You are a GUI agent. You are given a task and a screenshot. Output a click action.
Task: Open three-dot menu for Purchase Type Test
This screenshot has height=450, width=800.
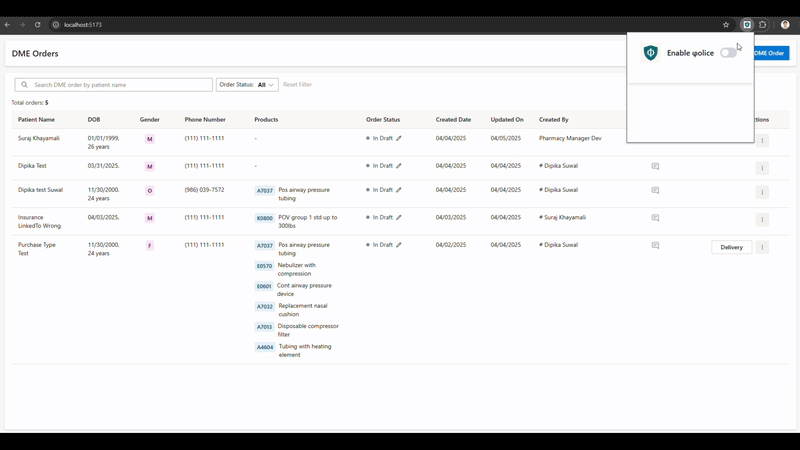click(762, 247)
